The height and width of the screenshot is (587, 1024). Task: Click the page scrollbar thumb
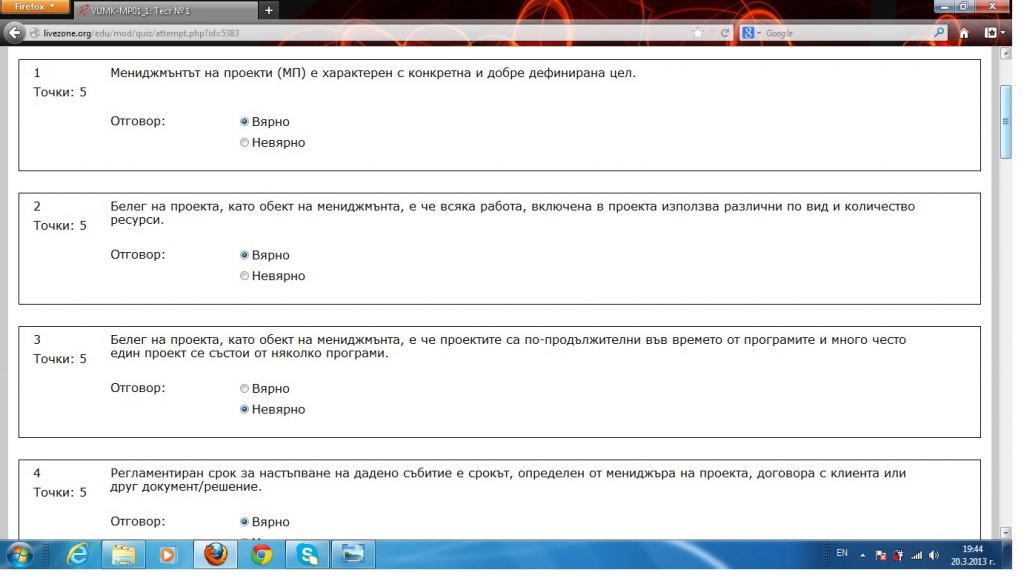click(x=1005, y=121)
